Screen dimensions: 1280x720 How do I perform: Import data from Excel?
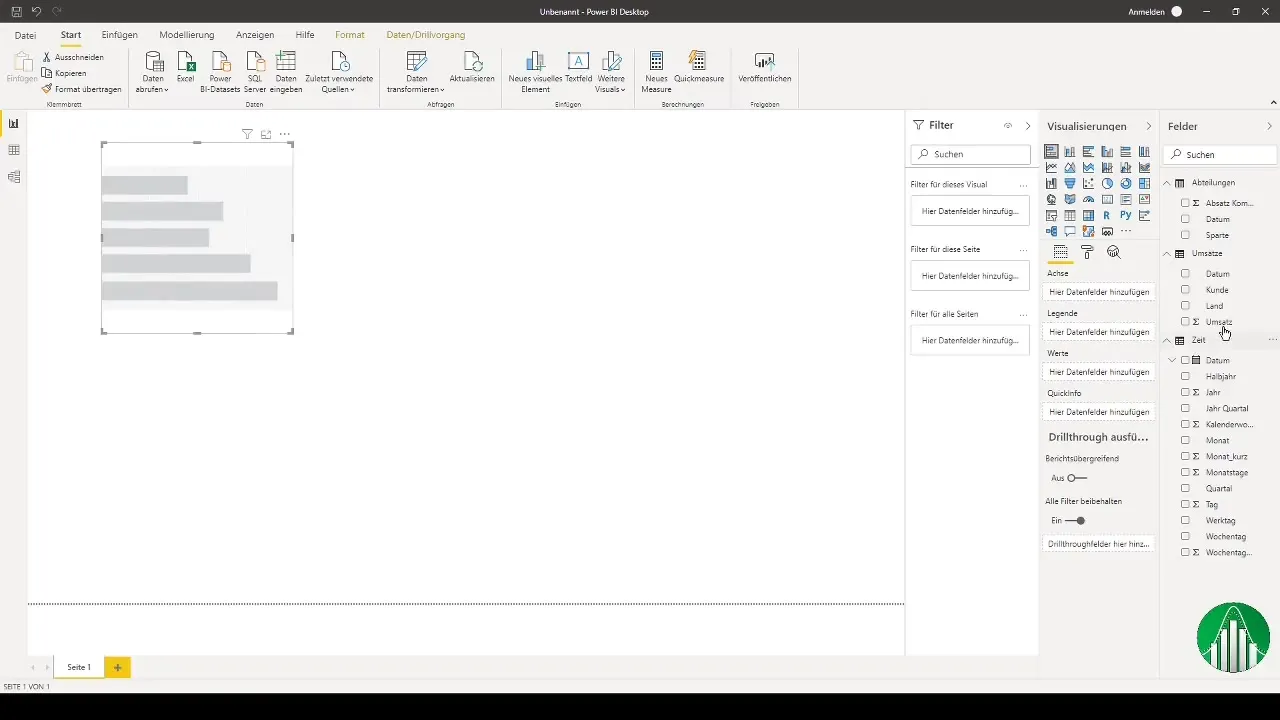(x=186, y=67)
